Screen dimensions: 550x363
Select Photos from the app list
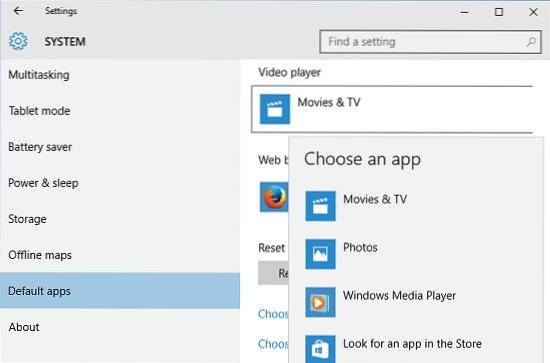coord(416,254)
